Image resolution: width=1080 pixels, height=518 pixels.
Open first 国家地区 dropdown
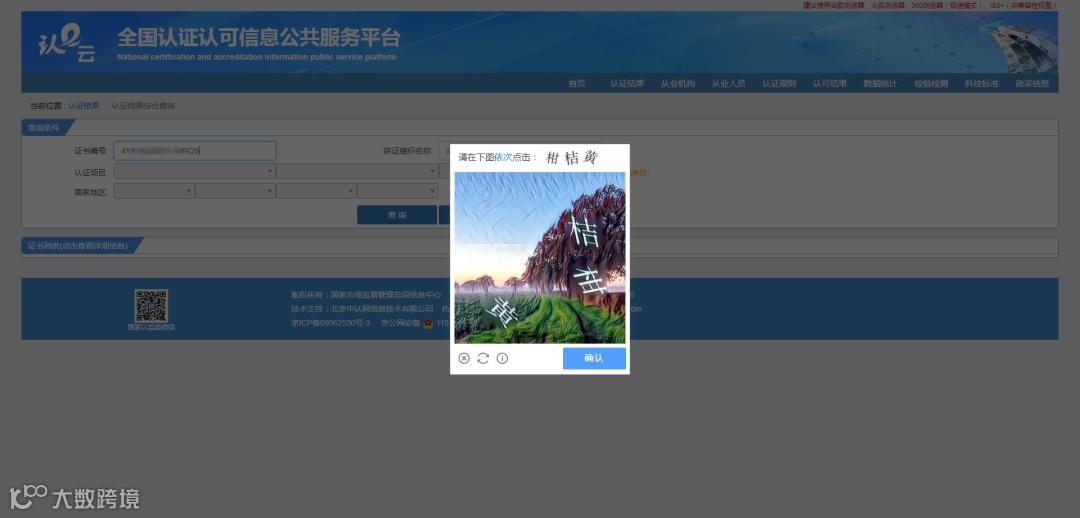point(154,191)
